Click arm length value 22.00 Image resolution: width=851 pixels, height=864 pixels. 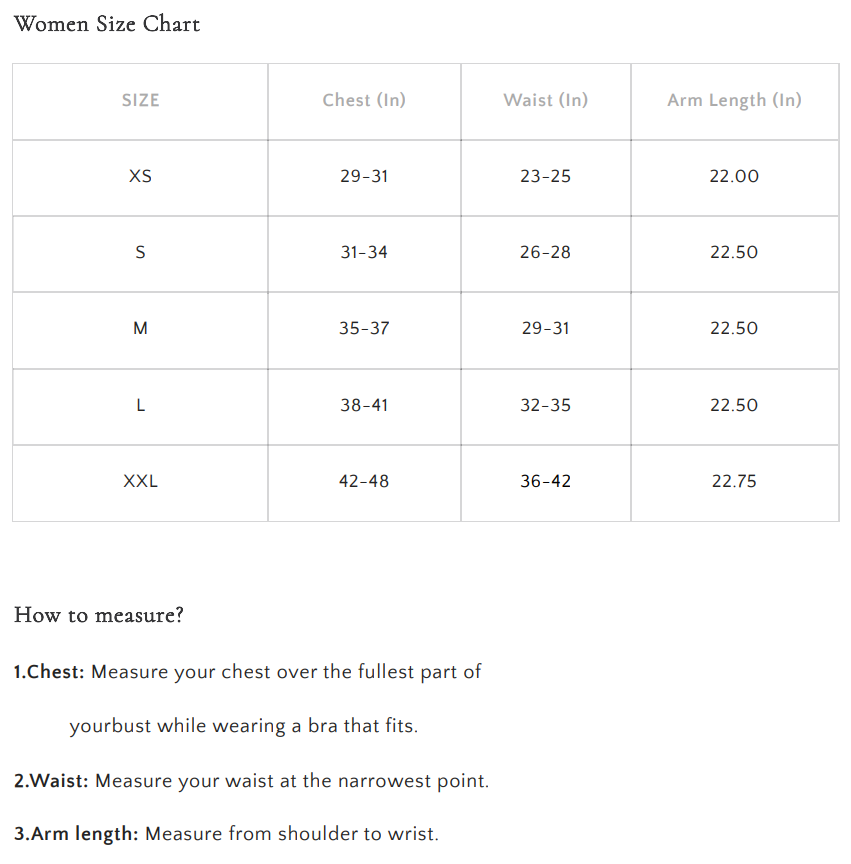(734, 176)
